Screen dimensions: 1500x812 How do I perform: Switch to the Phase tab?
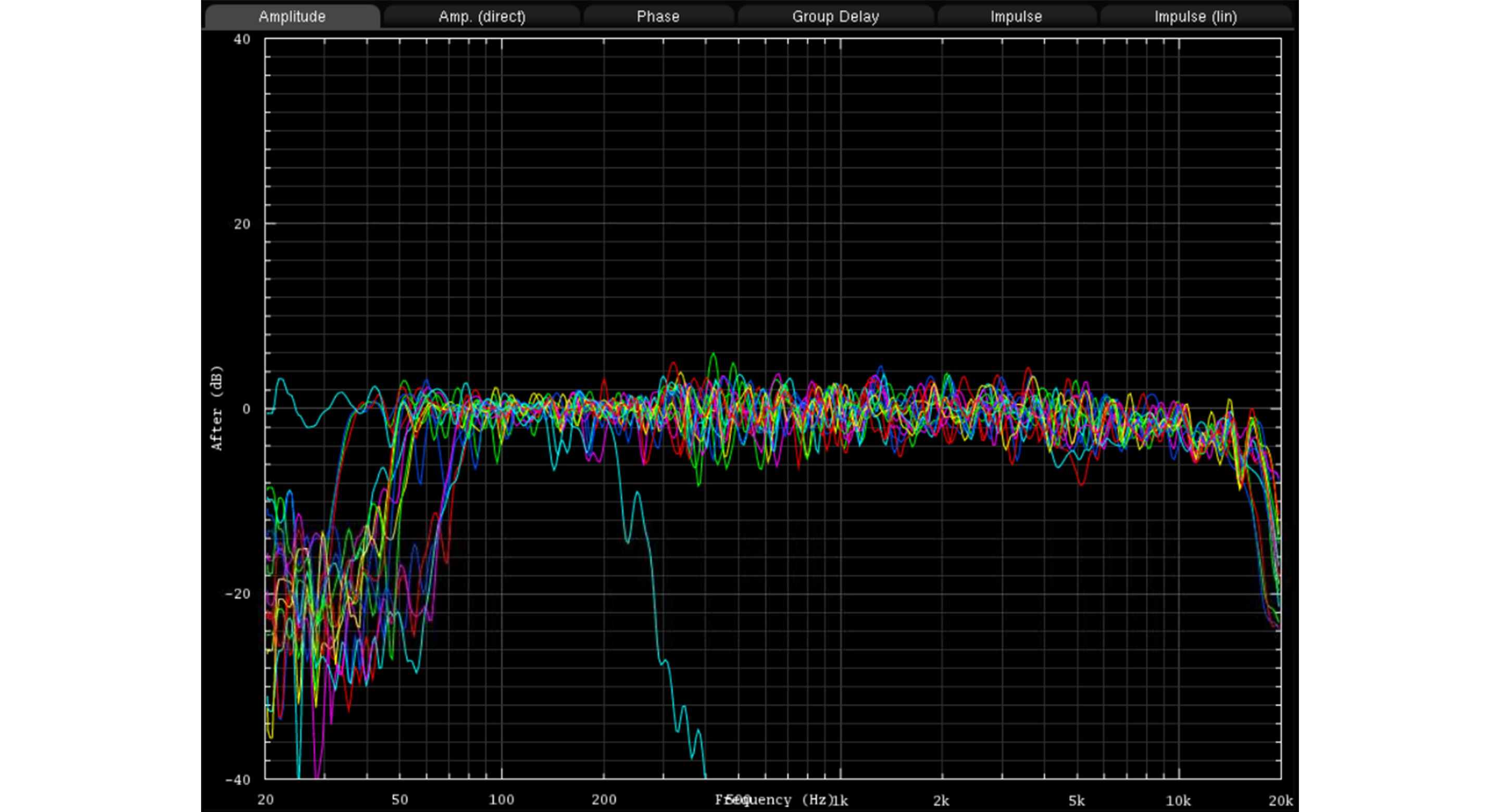click(658, 16)
